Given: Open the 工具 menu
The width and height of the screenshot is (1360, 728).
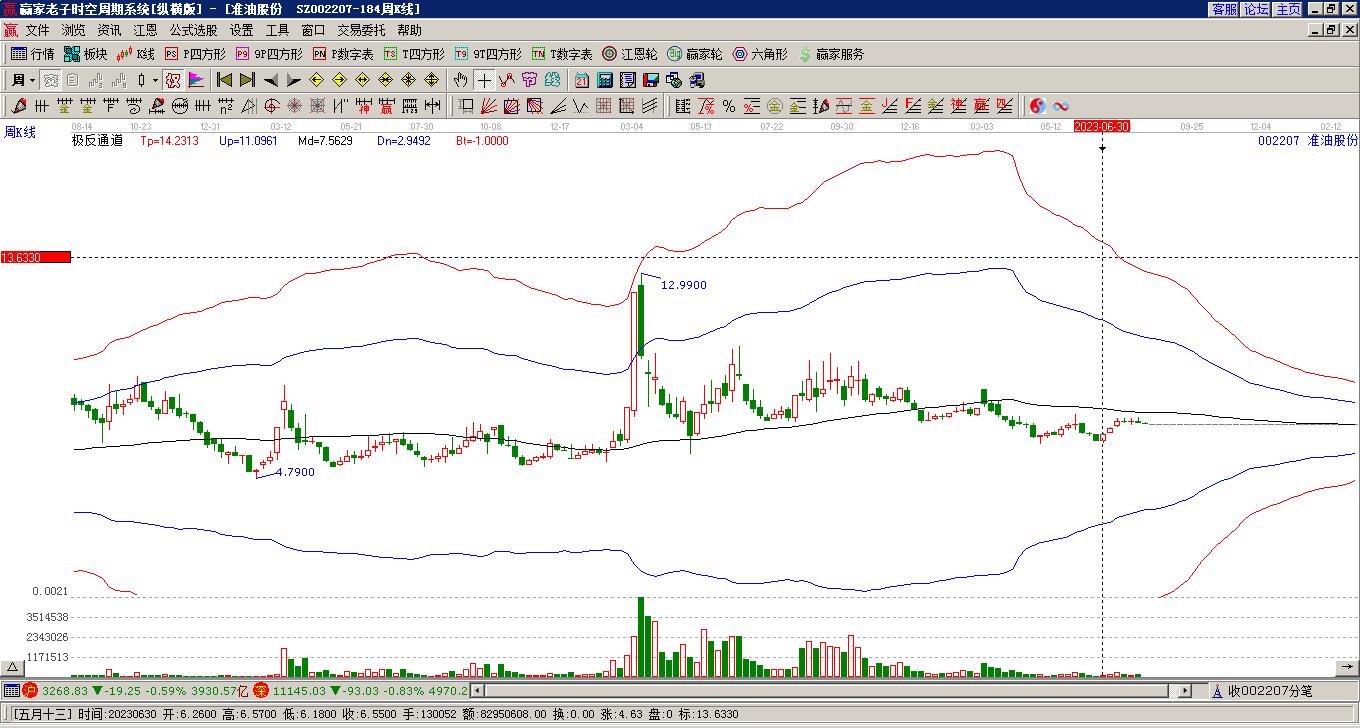Looking at the screenshot, I should click(x=277, y=31).
